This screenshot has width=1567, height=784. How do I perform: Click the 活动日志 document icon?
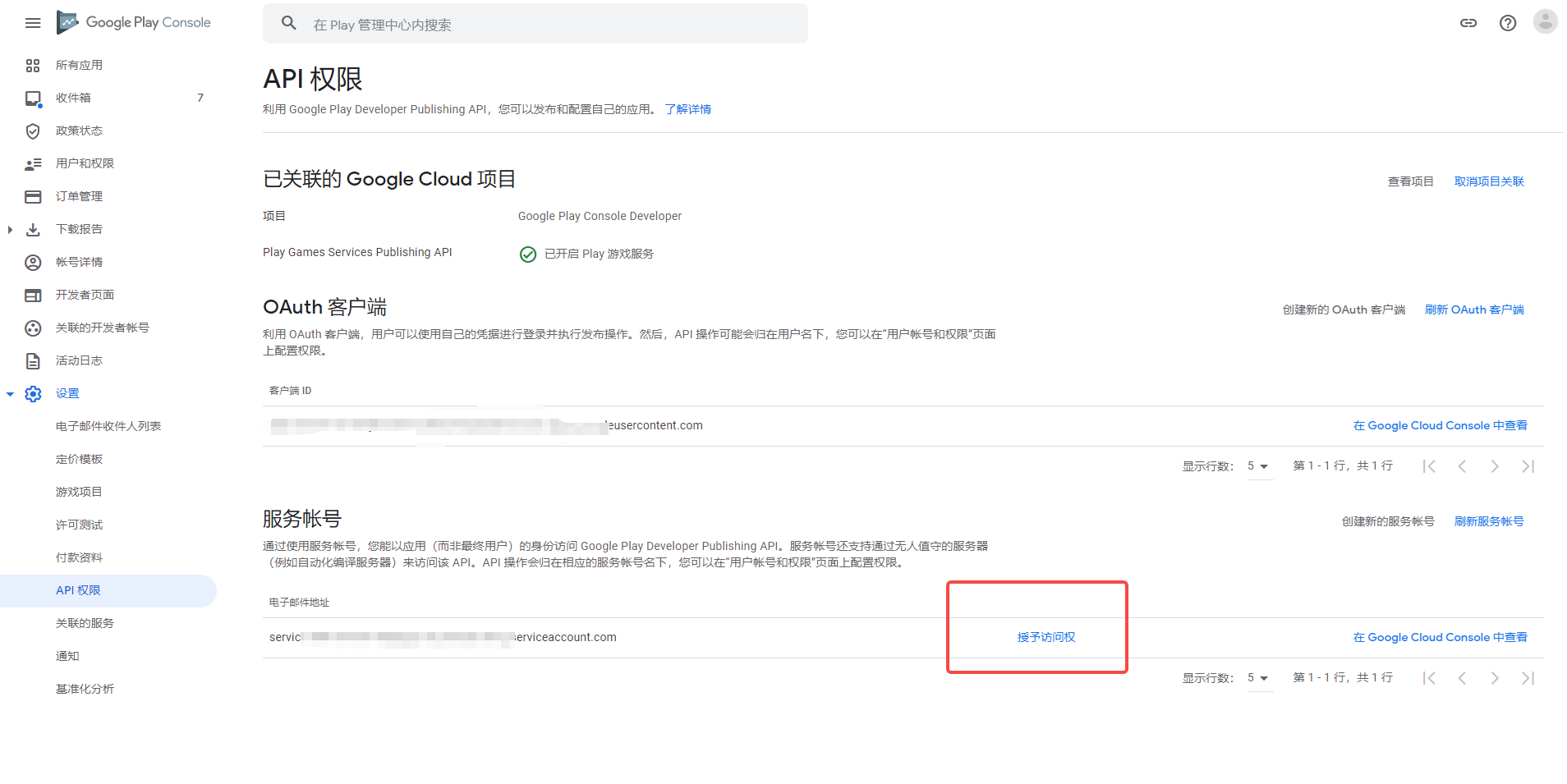[x=33, y=361]
